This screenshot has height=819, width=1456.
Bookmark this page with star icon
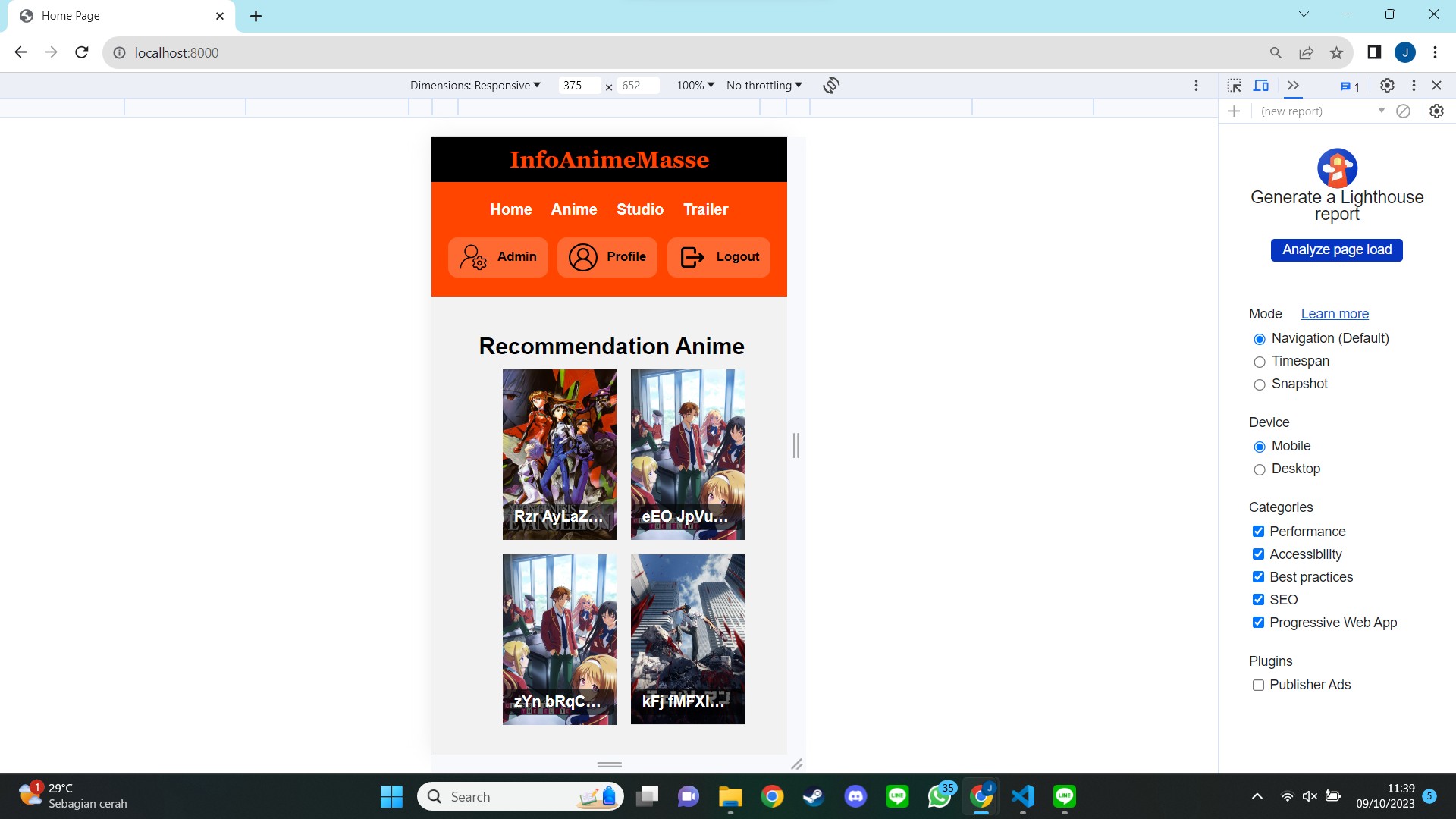(x=1336, y=52)
